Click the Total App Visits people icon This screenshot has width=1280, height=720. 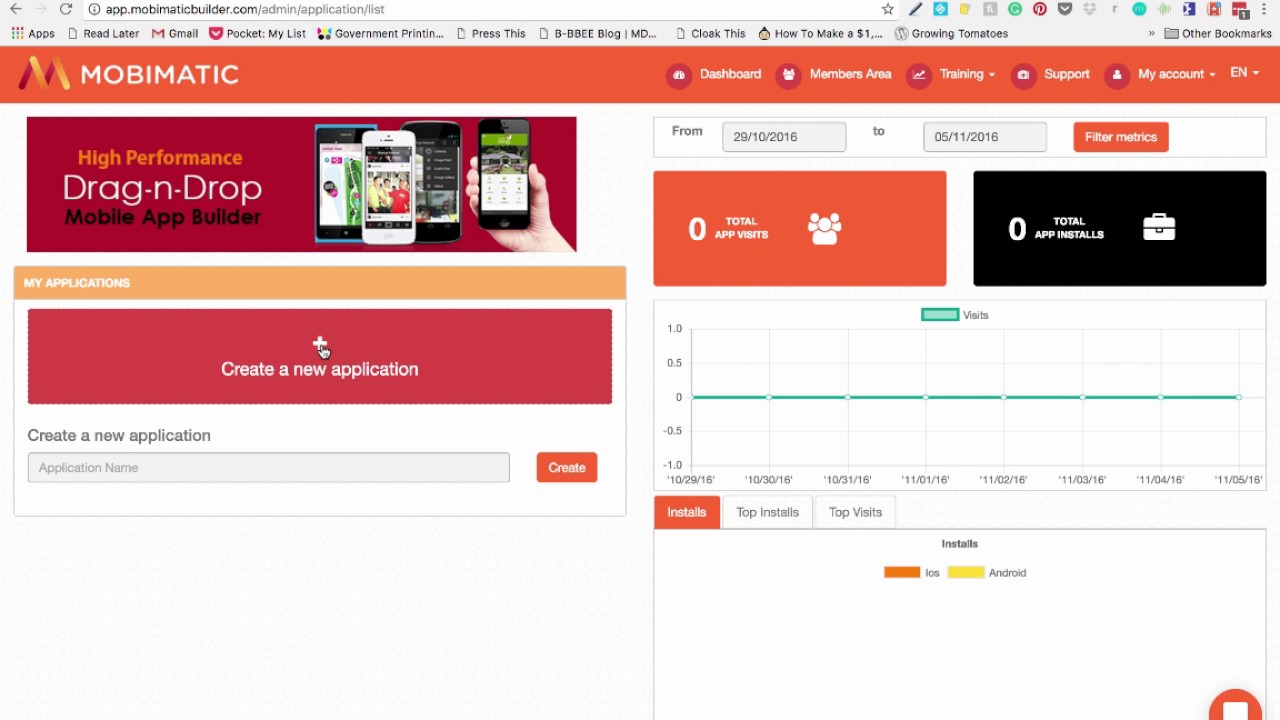(x=825, y=228)
